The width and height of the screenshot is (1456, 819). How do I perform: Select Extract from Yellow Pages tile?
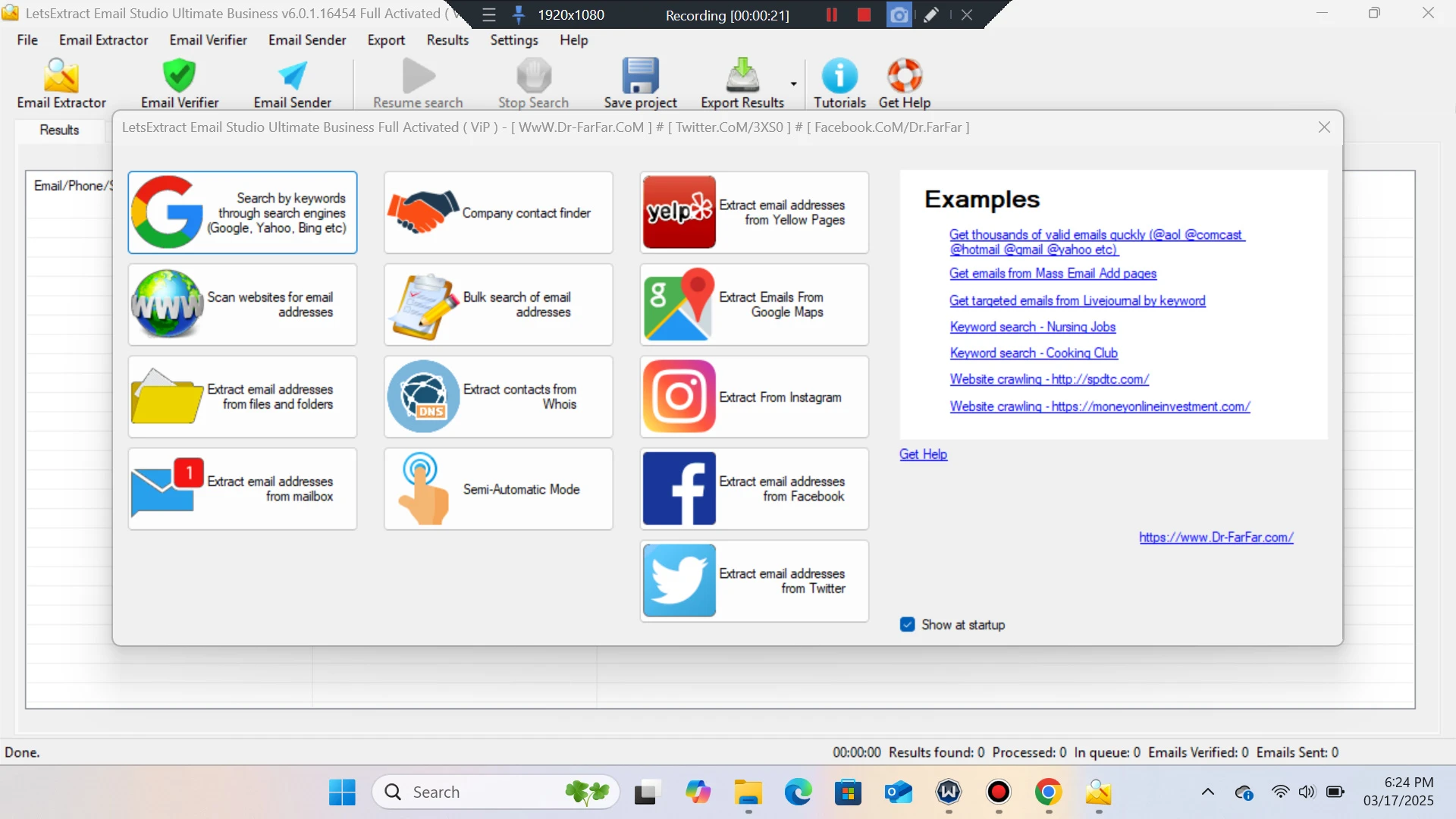point(754,212)
